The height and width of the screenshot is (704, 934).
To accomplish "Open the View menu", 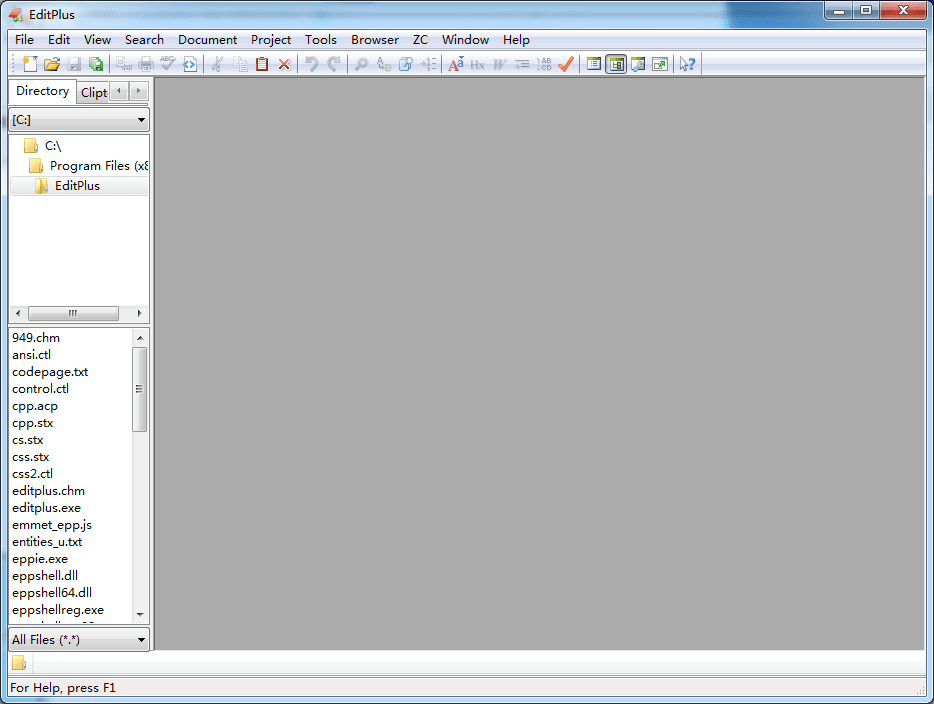I will 97,40.
